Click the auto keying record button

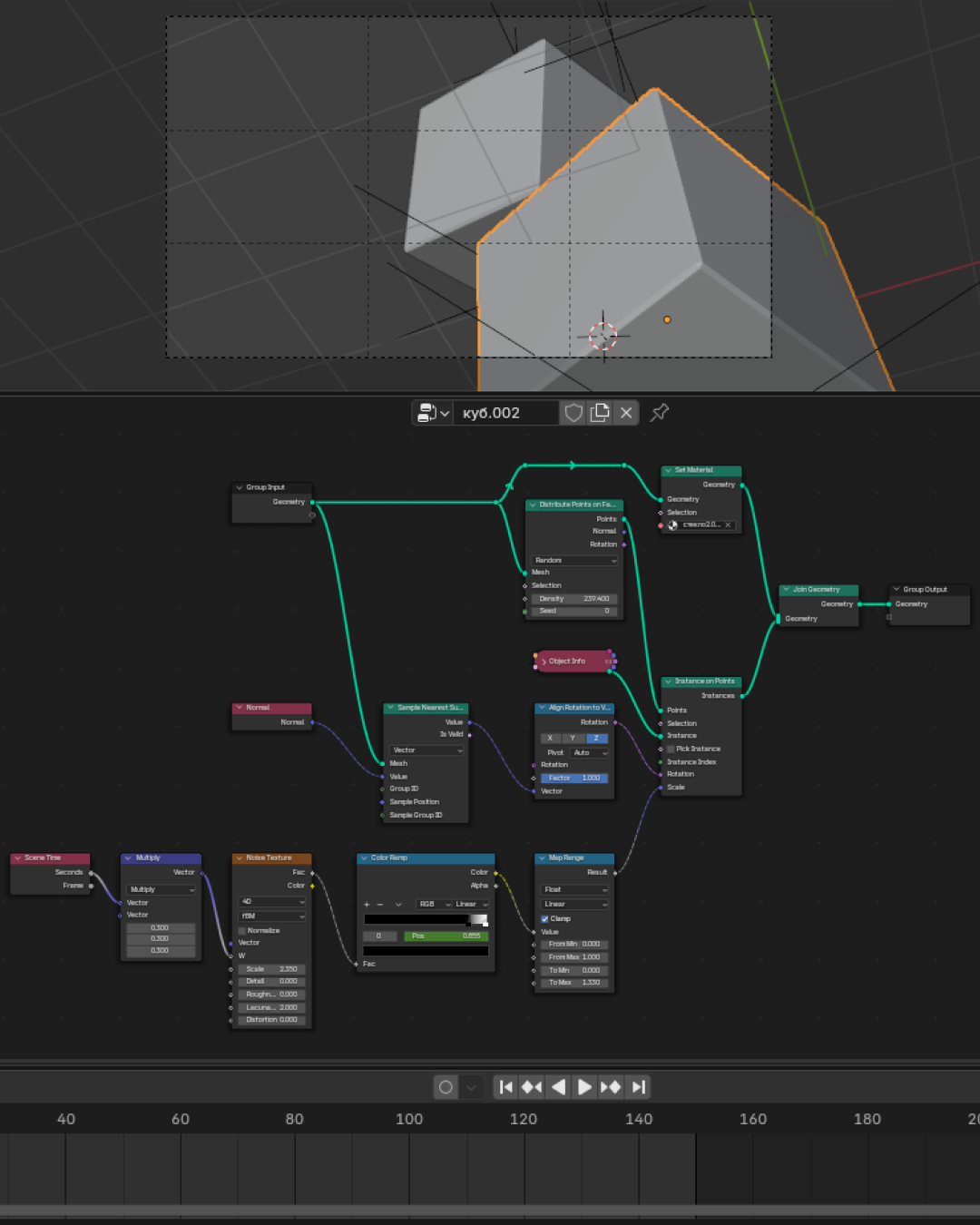[446, 1087]
